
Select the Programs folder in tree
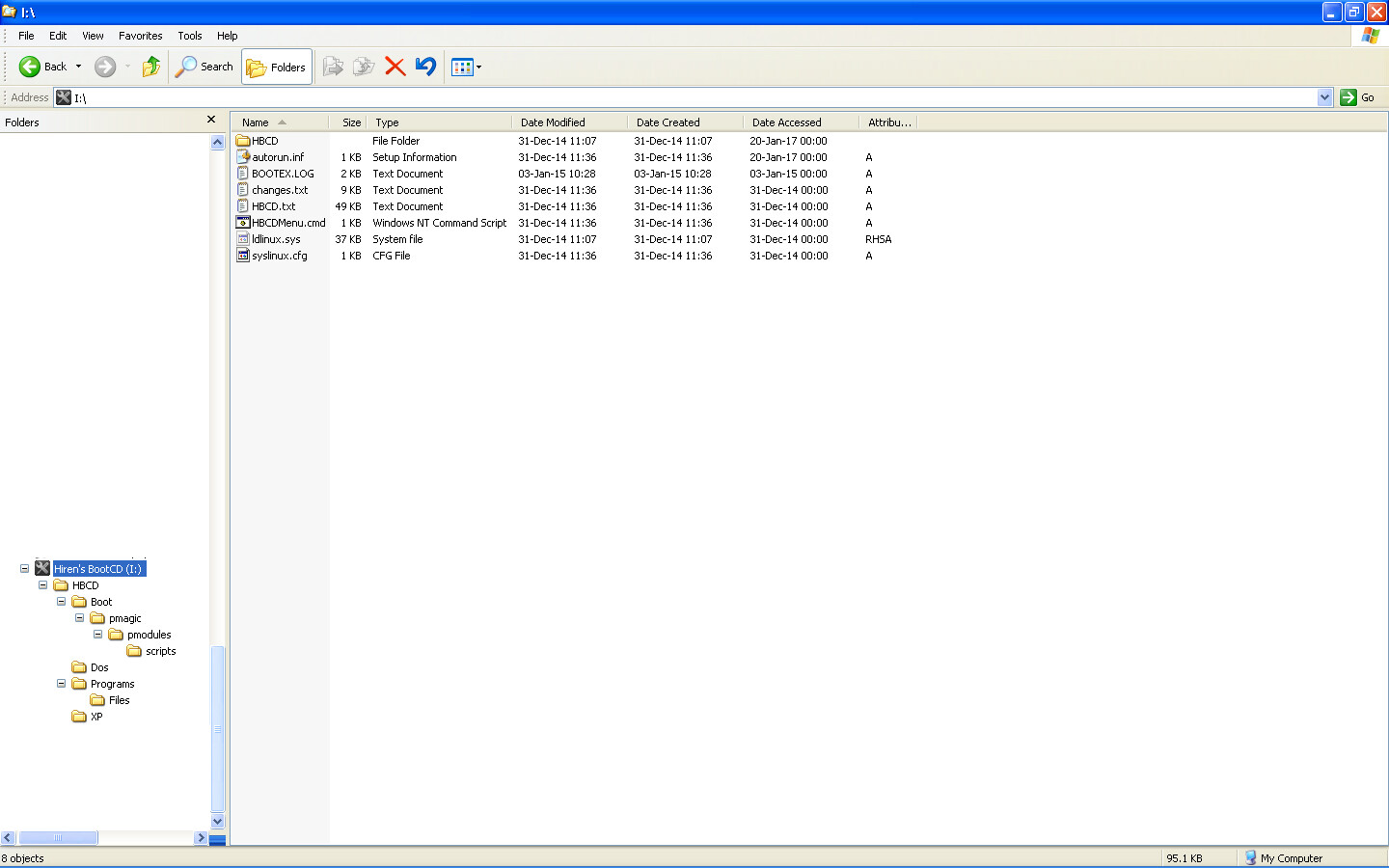coord(112,684)
